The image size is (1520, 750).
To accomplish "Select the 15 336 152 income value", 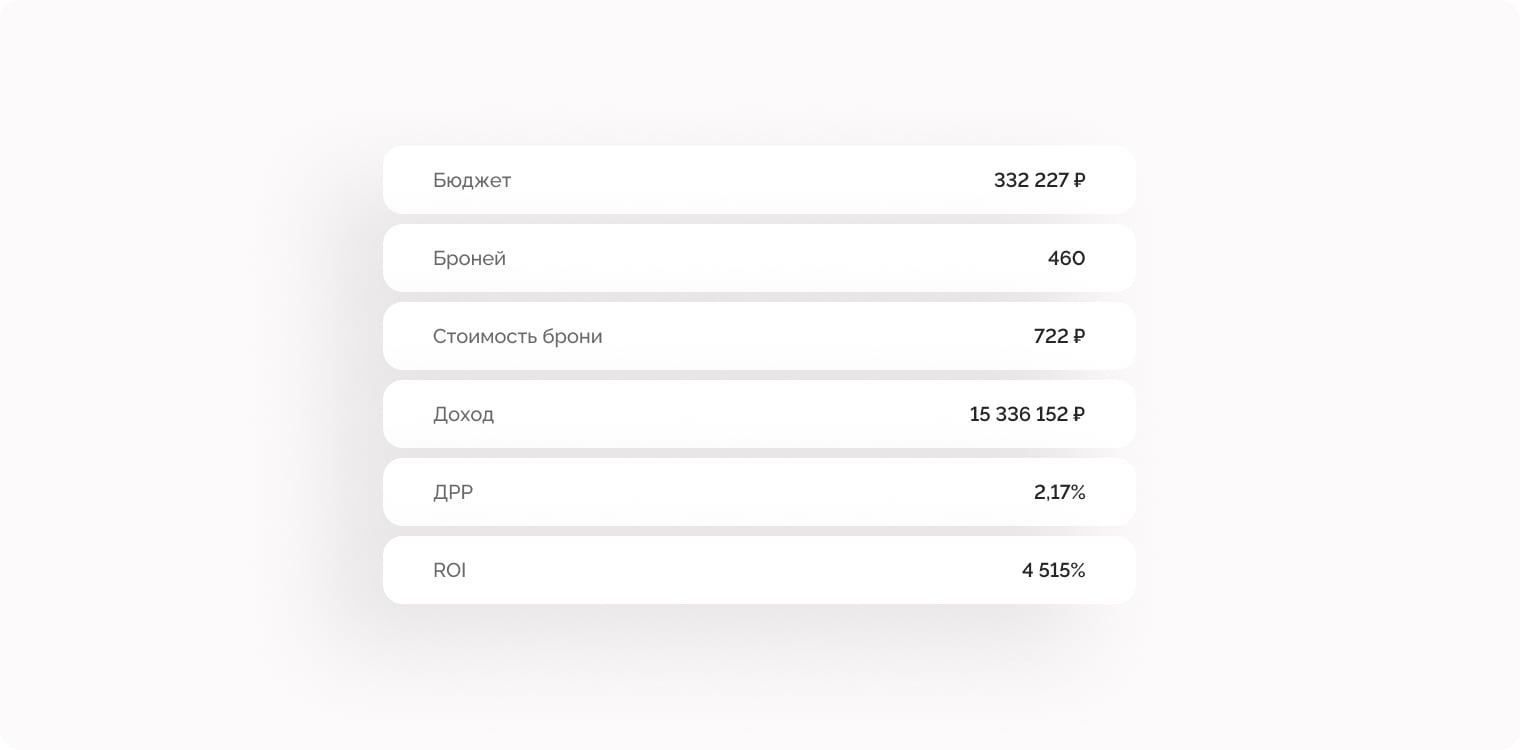I will coord(1018,415).
